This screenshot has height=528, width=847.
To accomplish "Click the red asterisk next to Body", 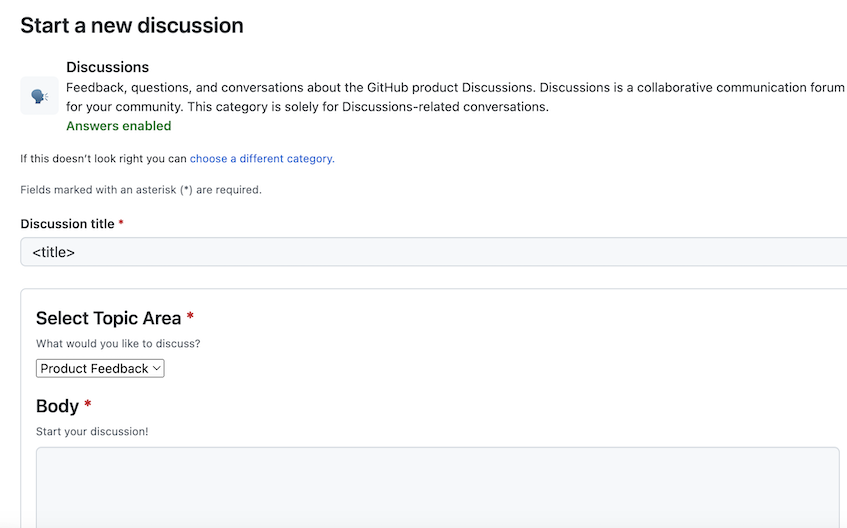I will [88, 406].
